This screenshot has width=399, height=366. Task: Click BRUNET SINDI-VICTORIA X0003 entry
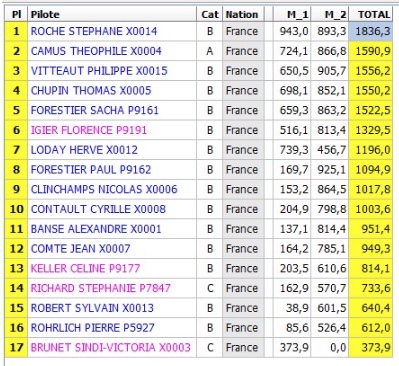111,347
